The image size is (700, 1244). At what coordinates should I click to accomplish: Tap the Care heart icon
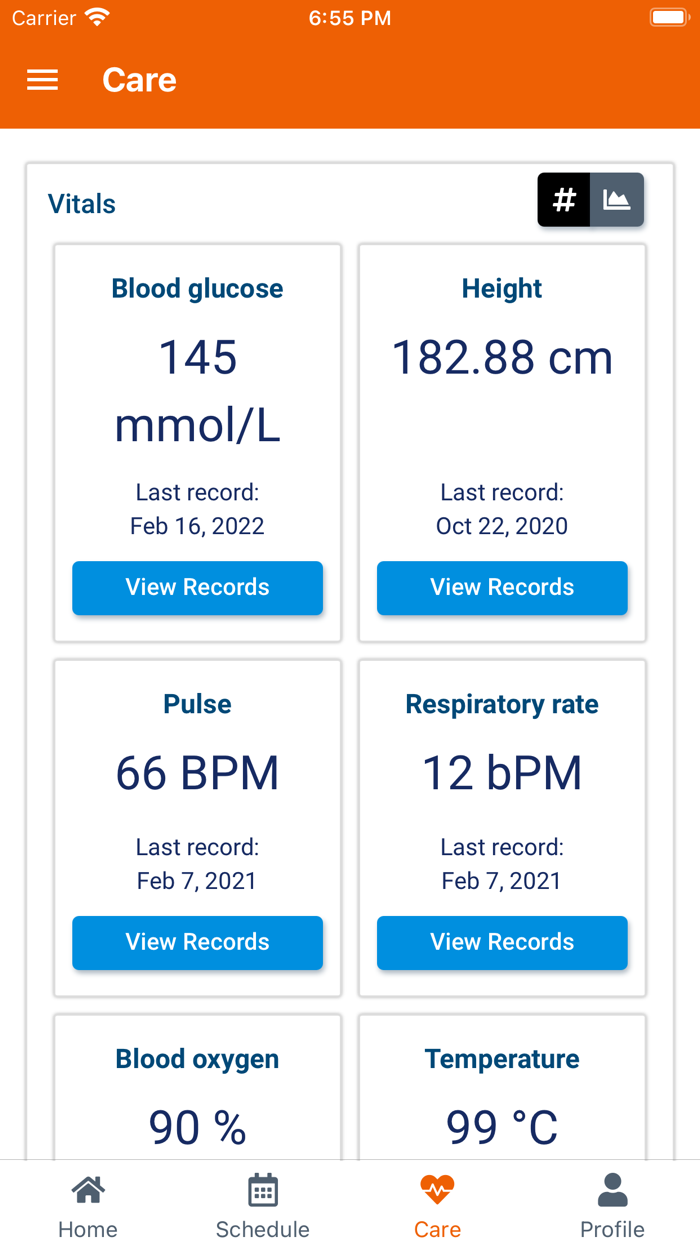pos(437,1190)
